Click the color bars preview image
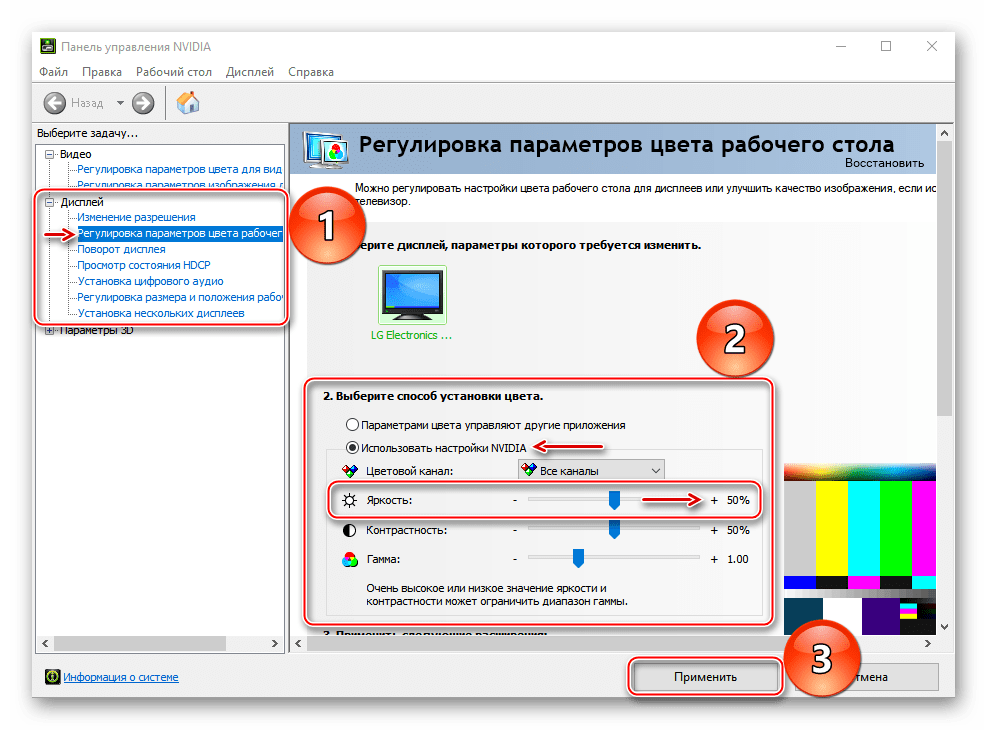987x730 pixels. tap(860, 549)
